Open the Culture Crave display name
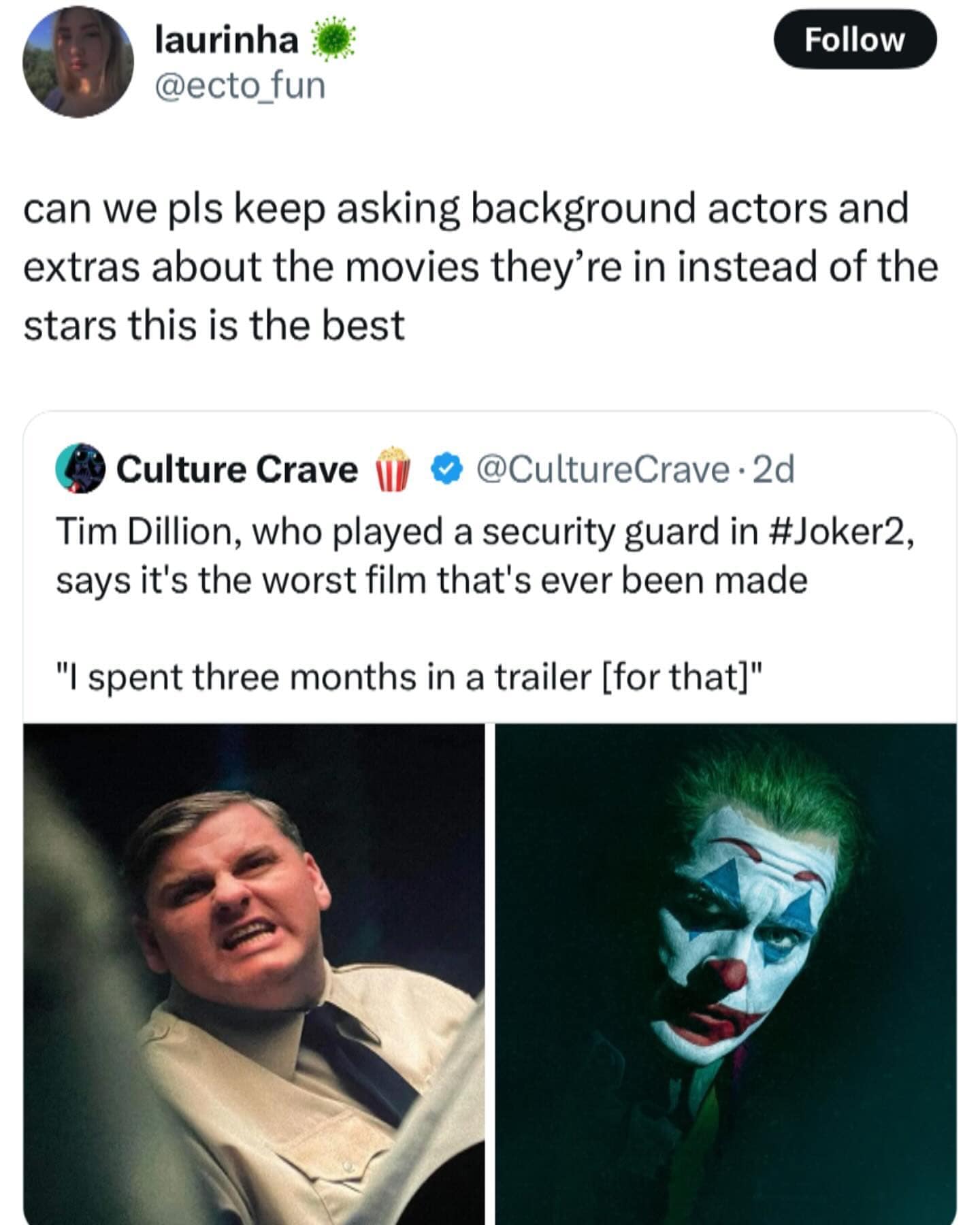Viewport: 980px width, 1225px height. [237, 469]
